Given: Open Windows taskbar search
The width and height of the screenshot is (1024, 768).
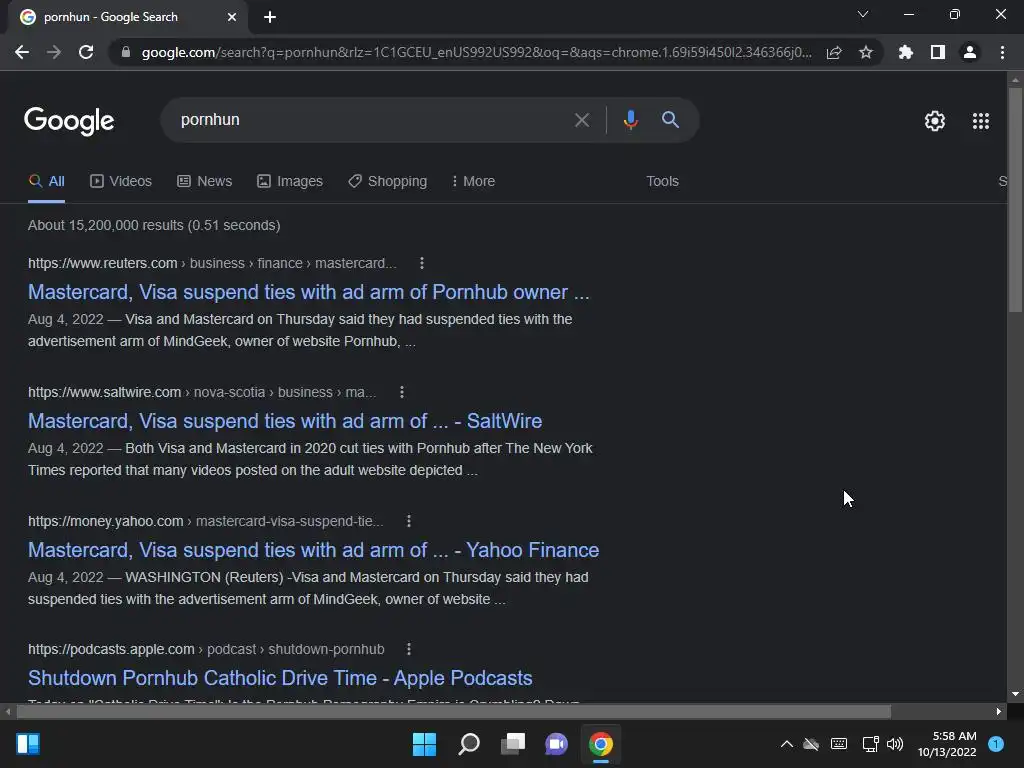Looking at the screenshot, I should click(469, 744).
